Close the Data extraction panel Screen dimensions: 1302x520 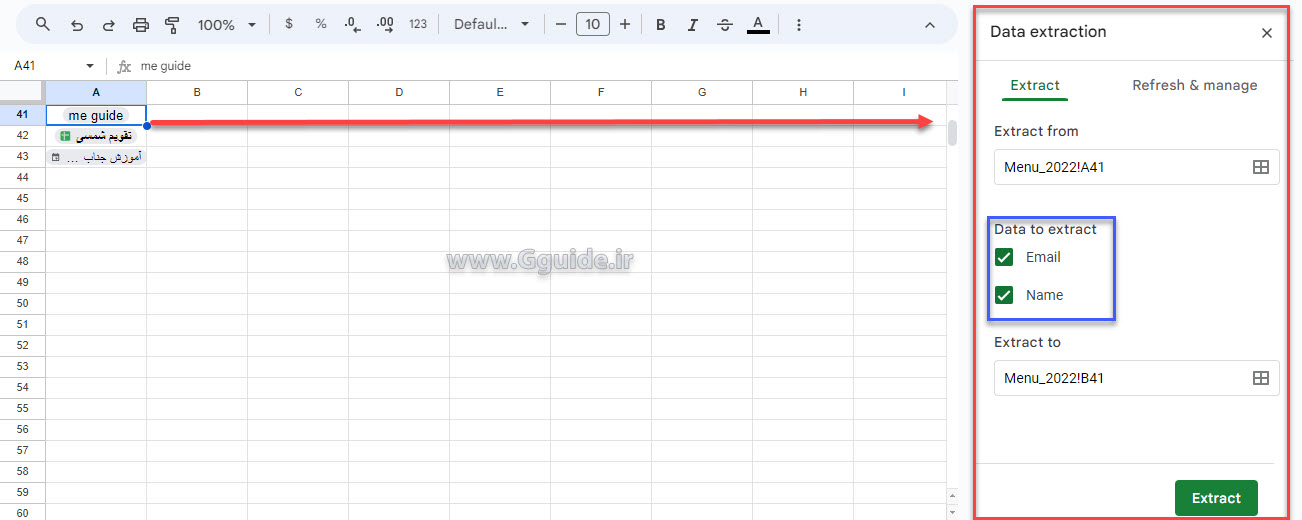[x=1267, y=33]
